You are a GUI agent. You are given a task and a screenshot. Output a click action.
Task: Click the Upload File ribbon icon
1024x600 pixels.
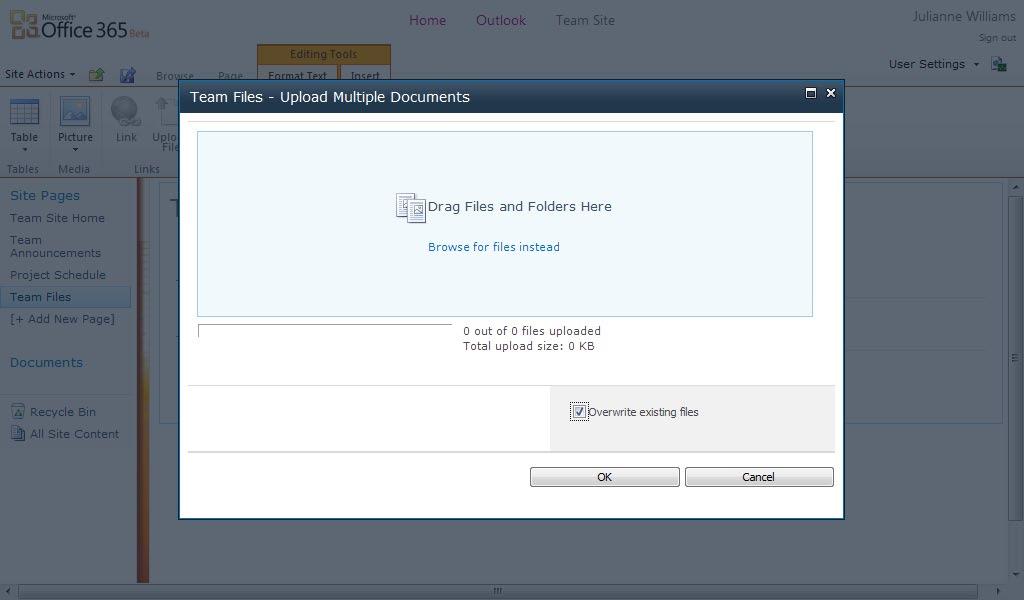pos(165,124)
